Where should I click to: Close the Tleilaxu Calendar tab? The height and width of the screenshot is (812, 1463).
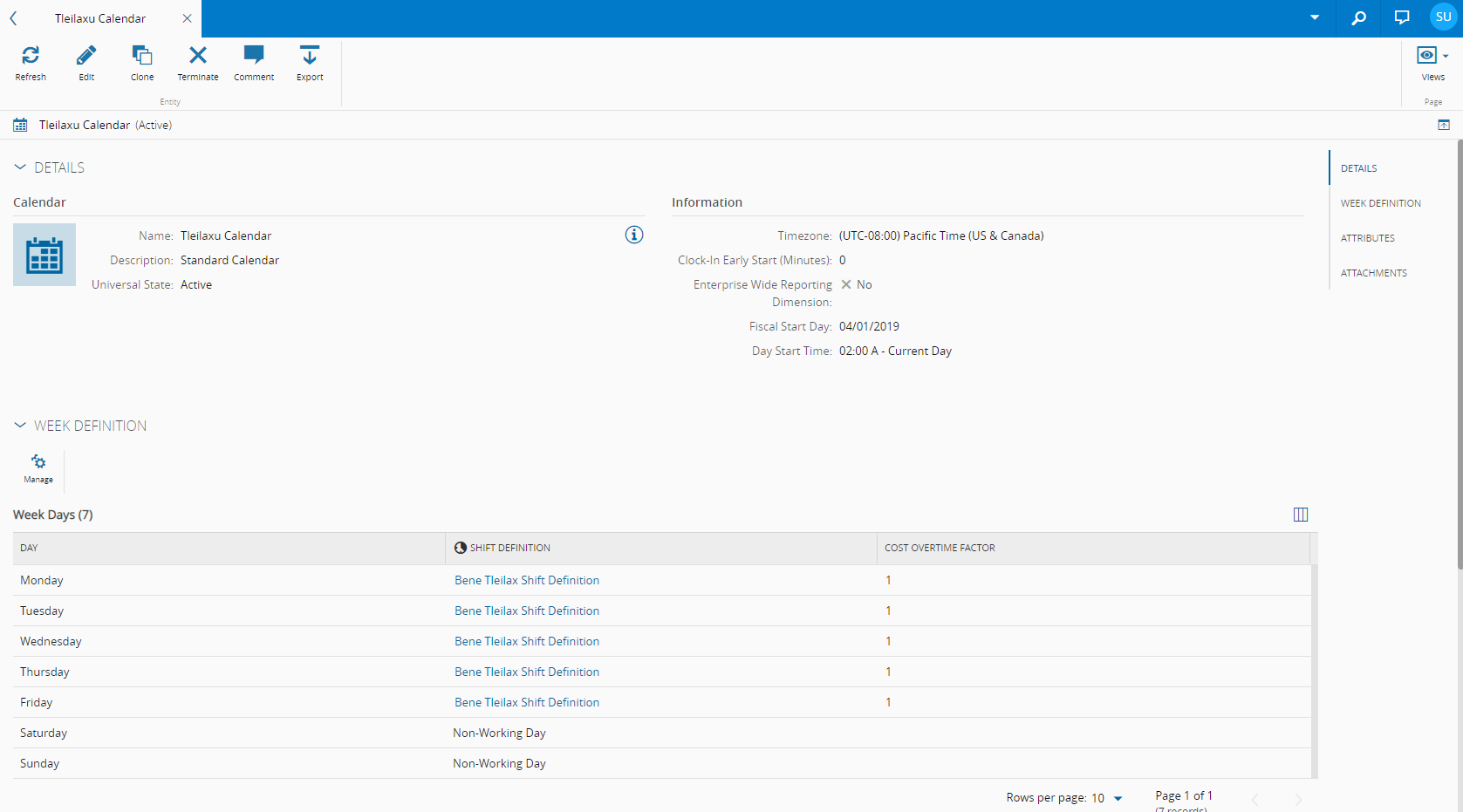pos(187,18)
